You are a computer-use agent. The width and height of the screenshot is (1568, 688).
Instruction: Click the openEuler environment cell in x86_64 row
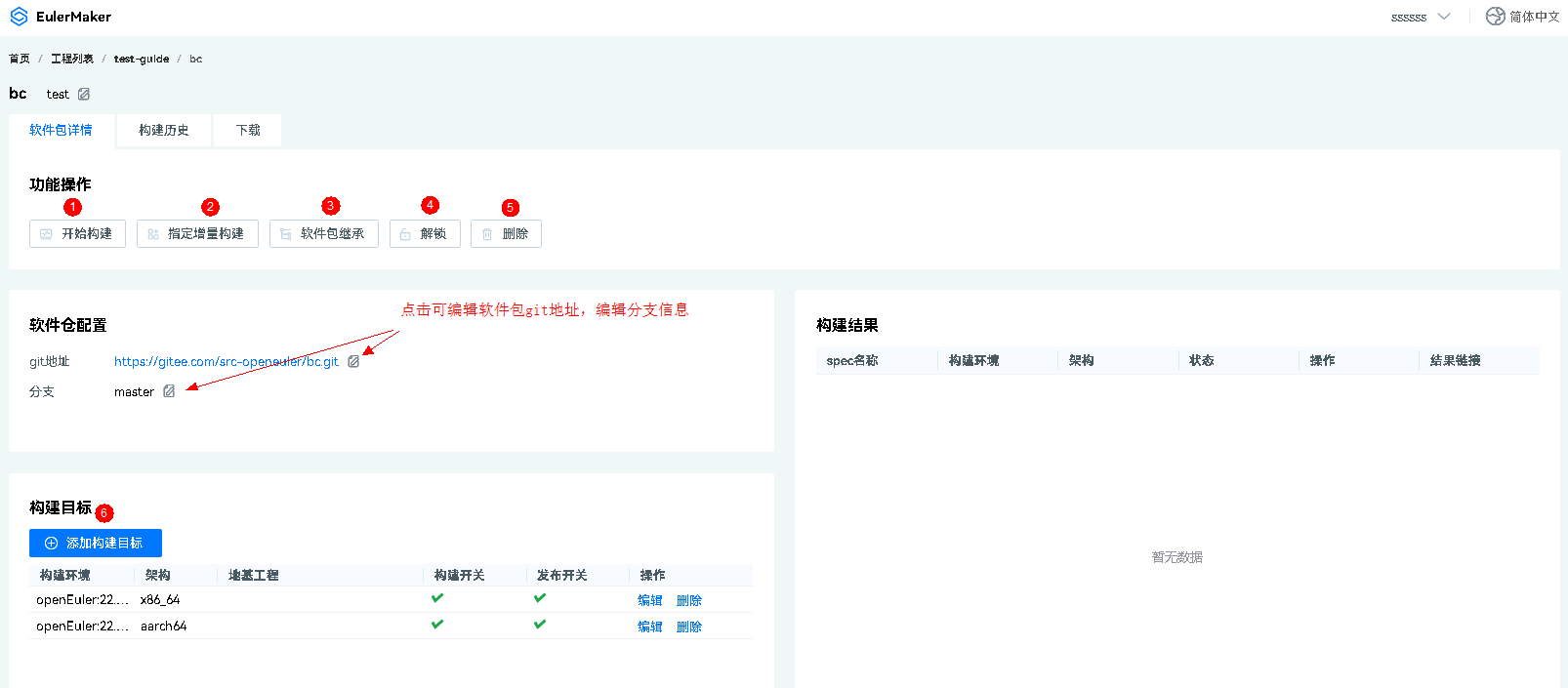pyautogui.click(x=83, y=600)
